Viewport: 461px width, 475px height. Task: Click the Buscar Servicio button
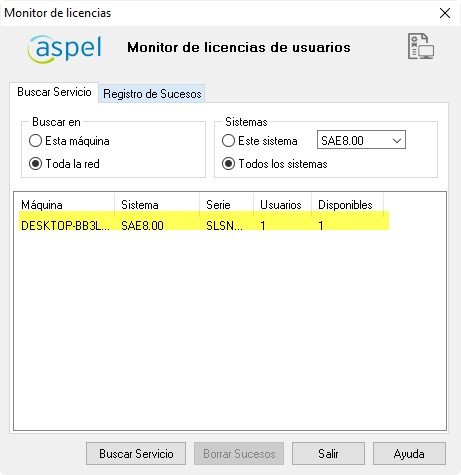click(136, 454)
